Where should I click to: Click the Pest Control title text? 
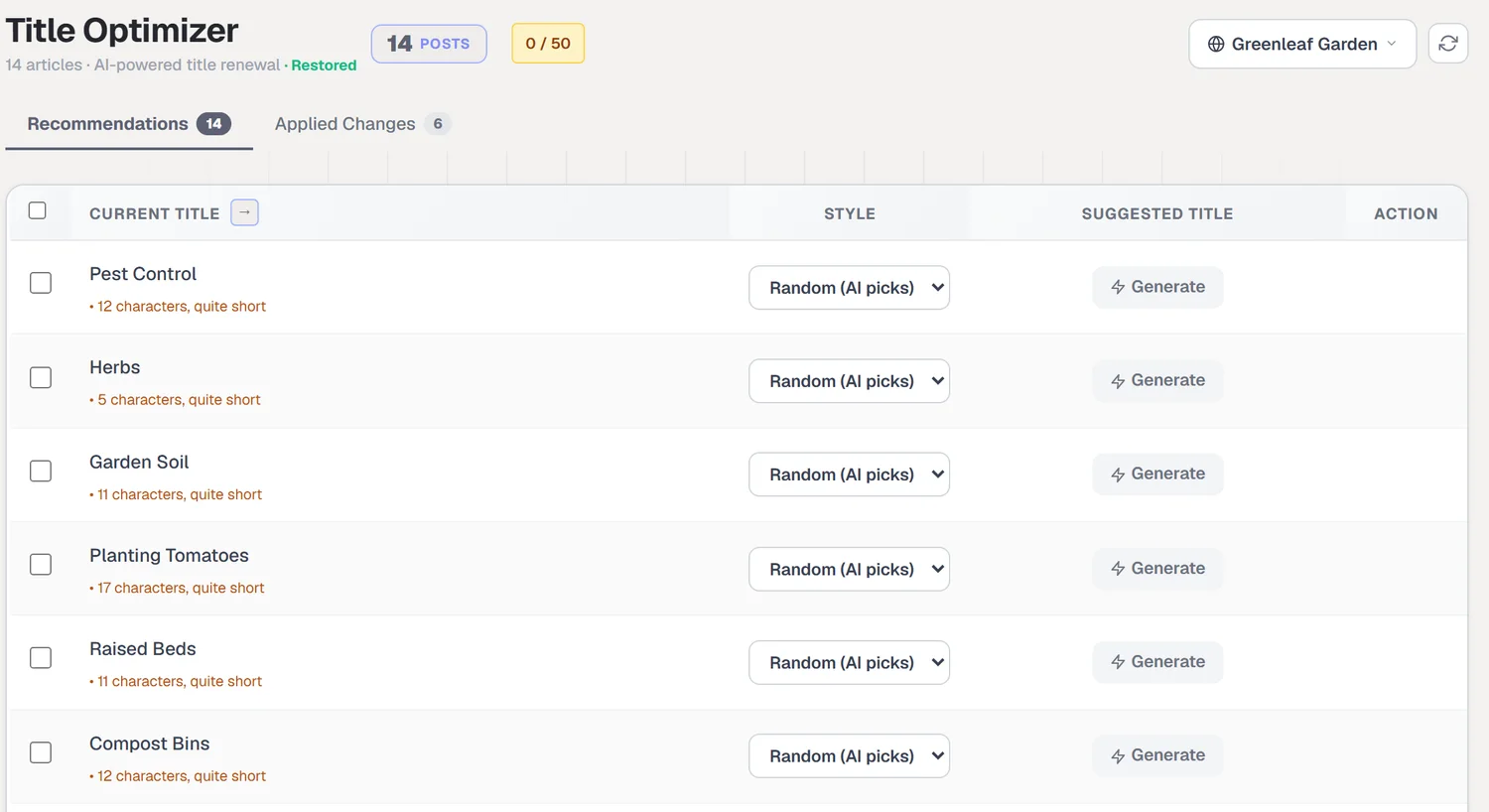click(143, 274)
